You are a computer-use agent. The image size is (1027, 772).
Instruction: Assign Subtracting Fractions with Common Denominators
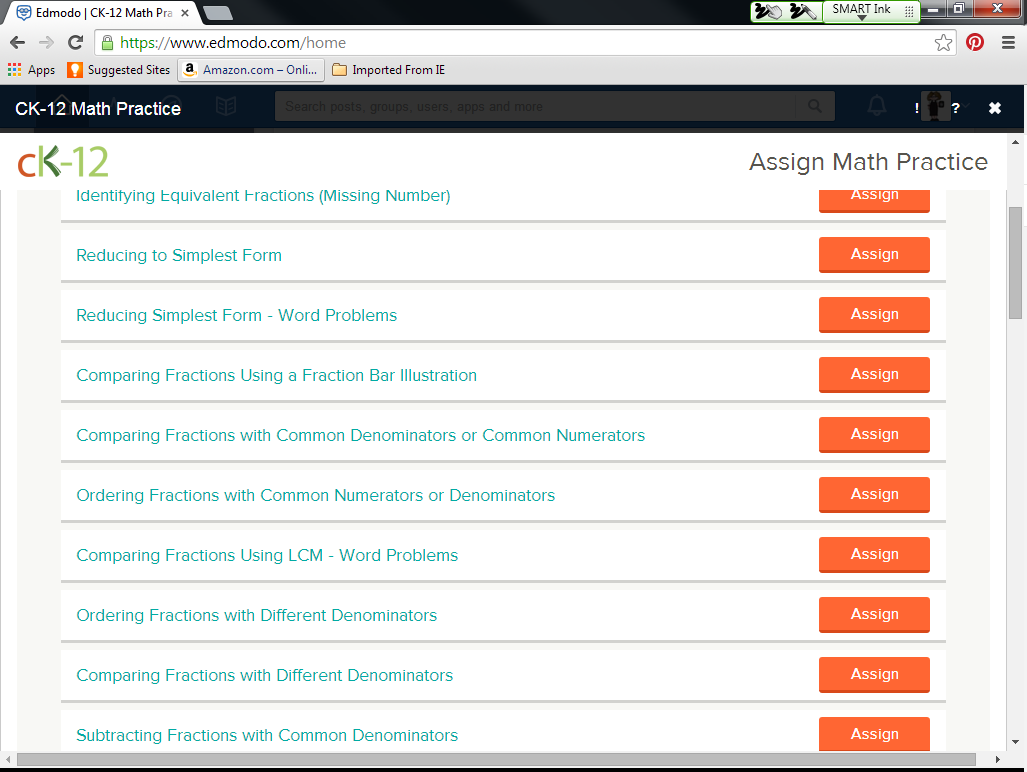pyautogui.click(x=874, y=734)
